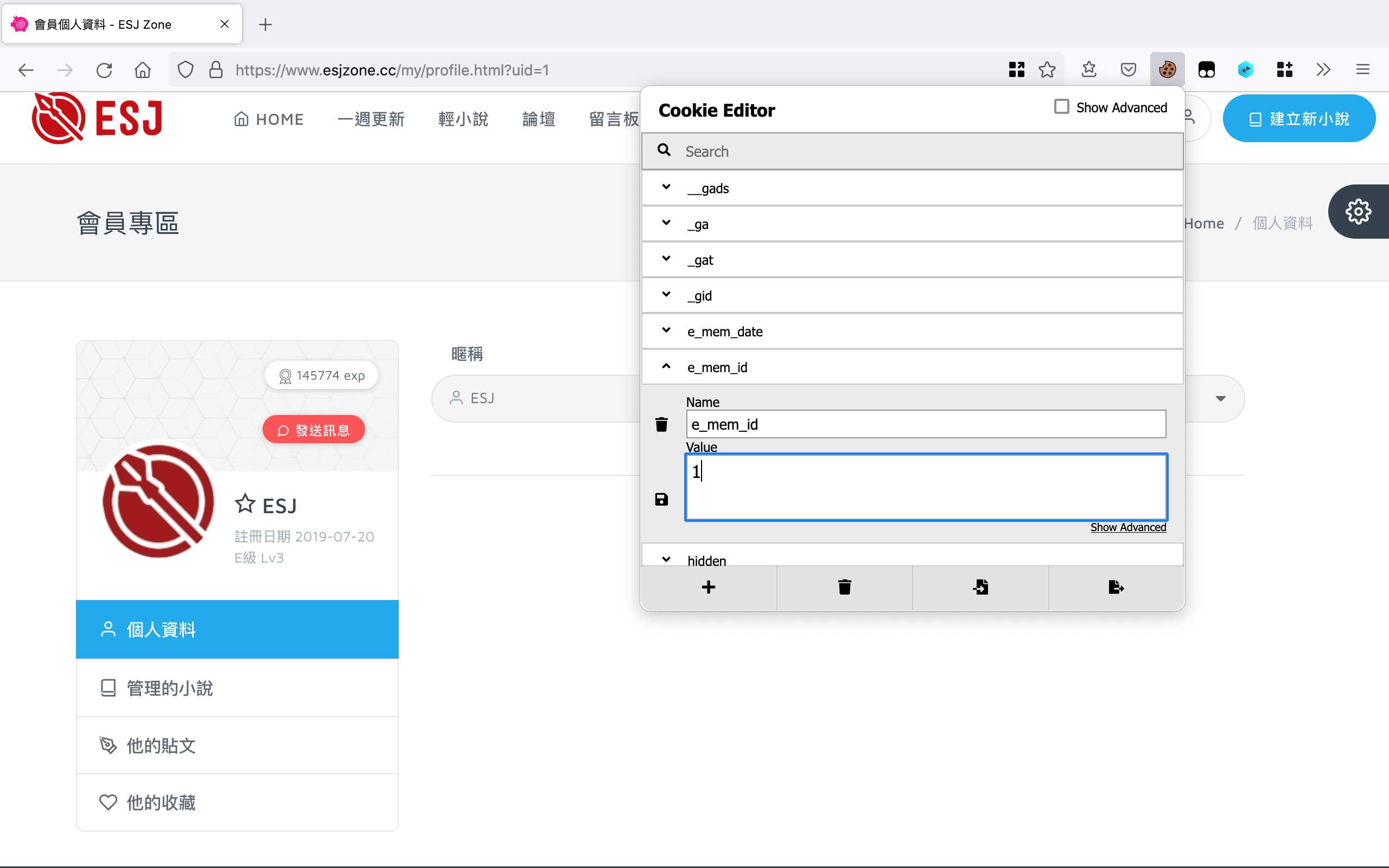
Task: Click the black mask extension icon
Action: coord(1206,70)
